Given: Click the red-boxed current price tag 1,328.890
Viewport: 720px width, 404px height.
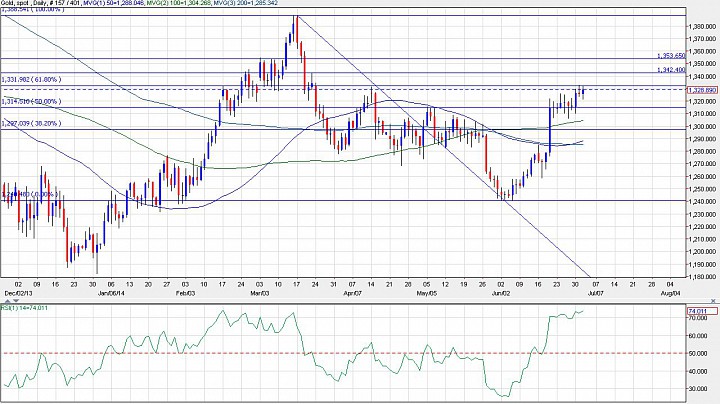Looking at the screenshot, I should point(702,90).
